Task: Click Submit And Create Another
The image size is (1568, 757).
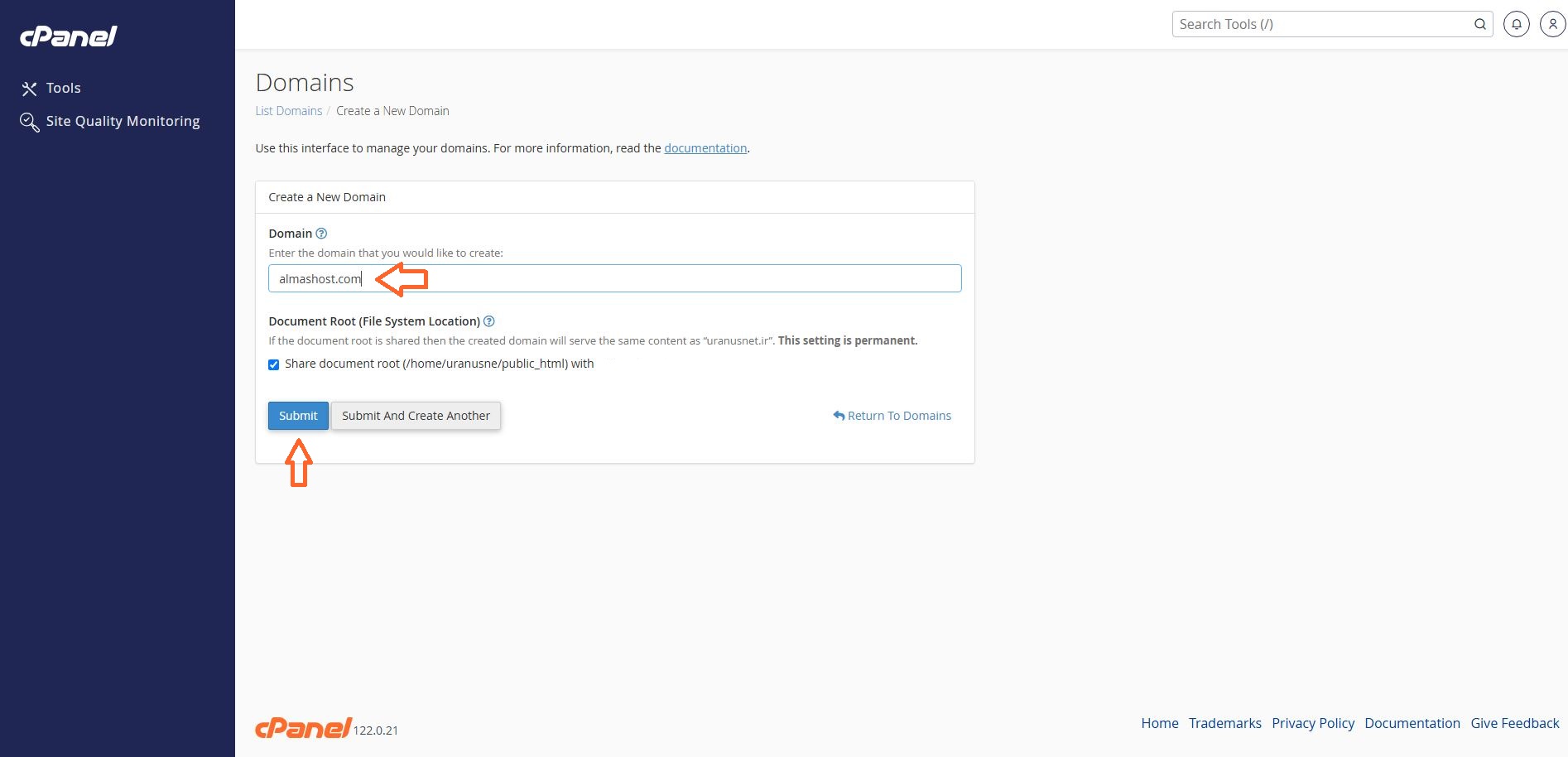Action: coord(416,416)
